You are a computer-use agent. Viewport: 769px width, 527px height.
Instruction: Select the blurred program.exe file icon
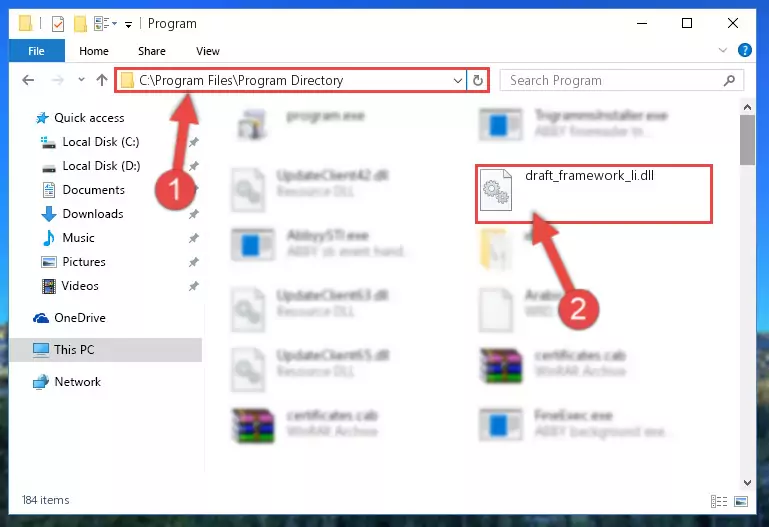252,124
